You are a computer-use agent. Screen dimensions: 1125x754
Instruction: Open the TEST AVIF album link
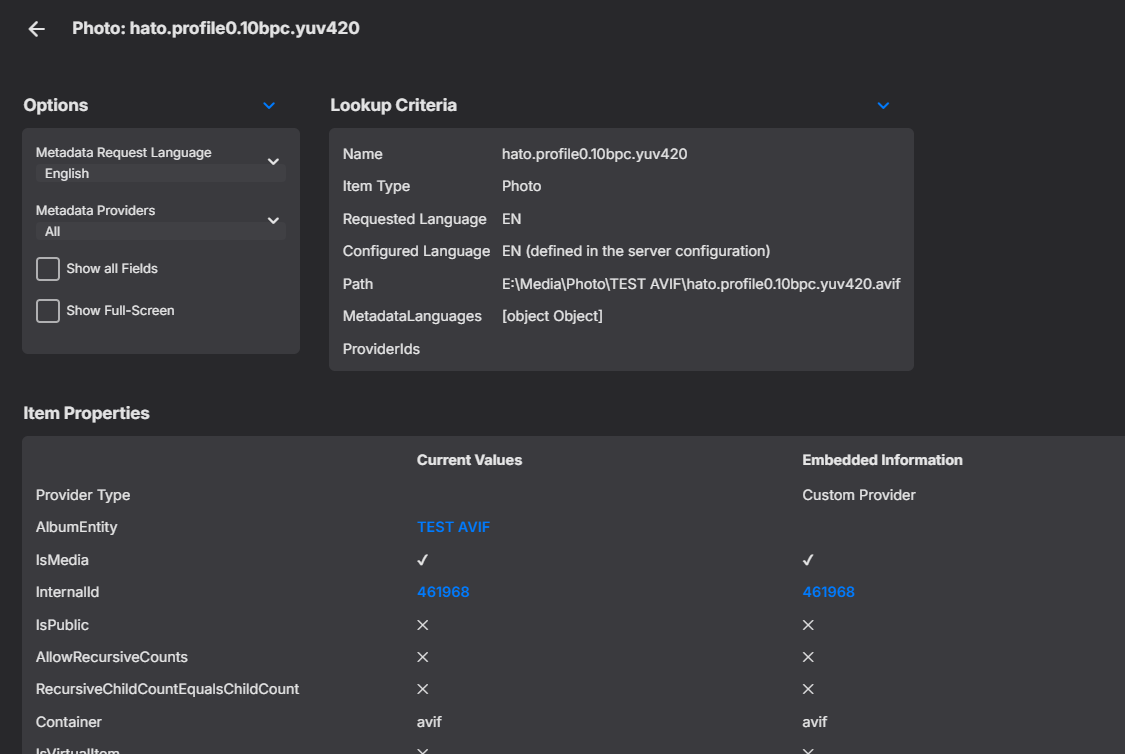point(453,527)
